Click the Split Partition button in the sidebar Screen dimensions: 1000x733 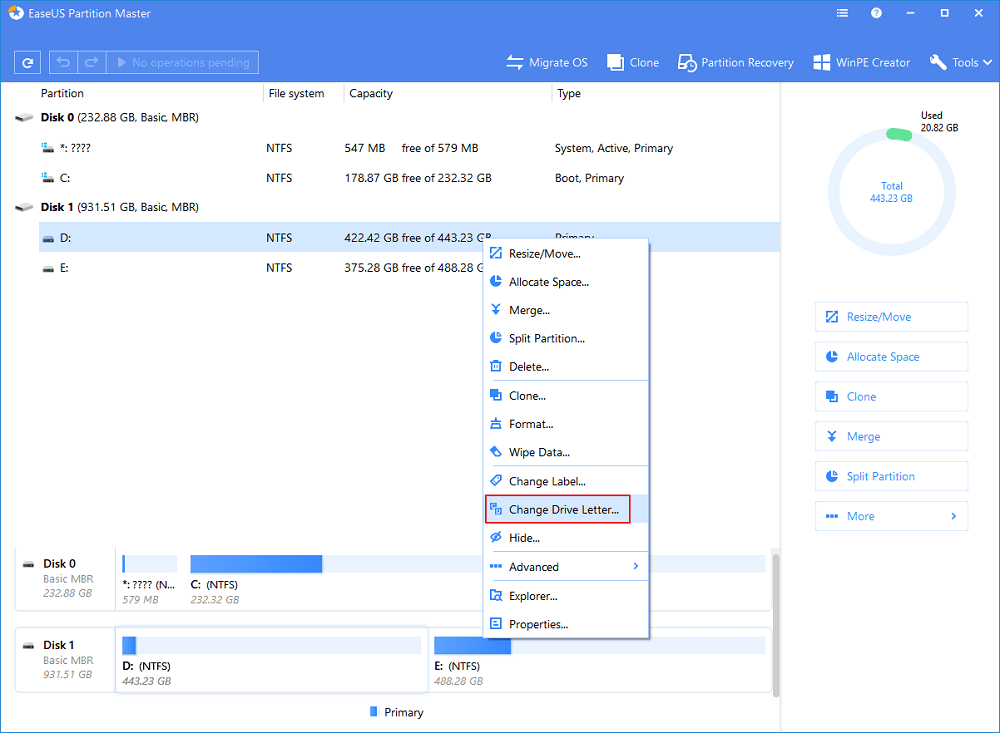point(890,476)
